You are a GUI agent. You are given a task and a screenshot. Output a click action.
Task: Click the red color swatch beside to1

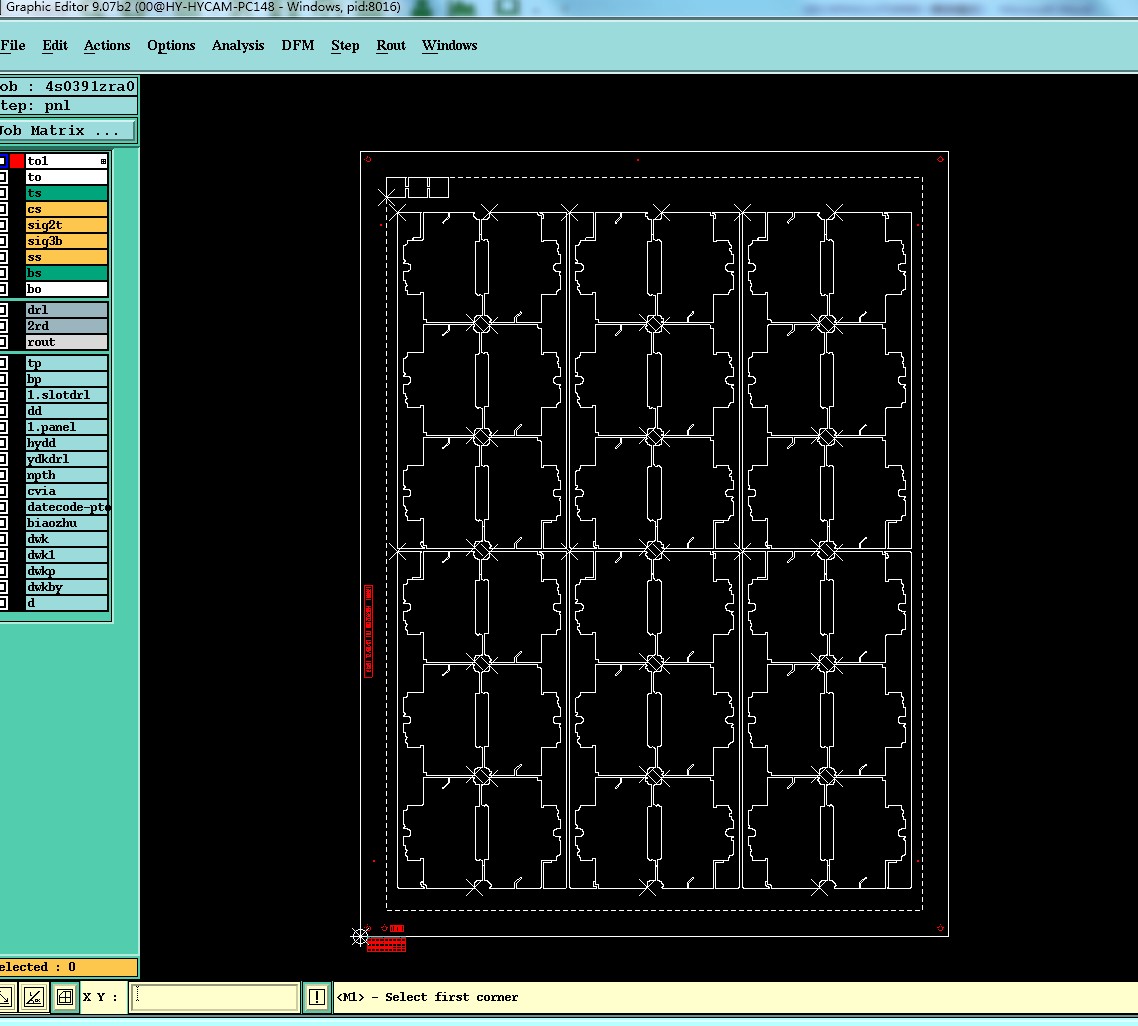point(17,161)
